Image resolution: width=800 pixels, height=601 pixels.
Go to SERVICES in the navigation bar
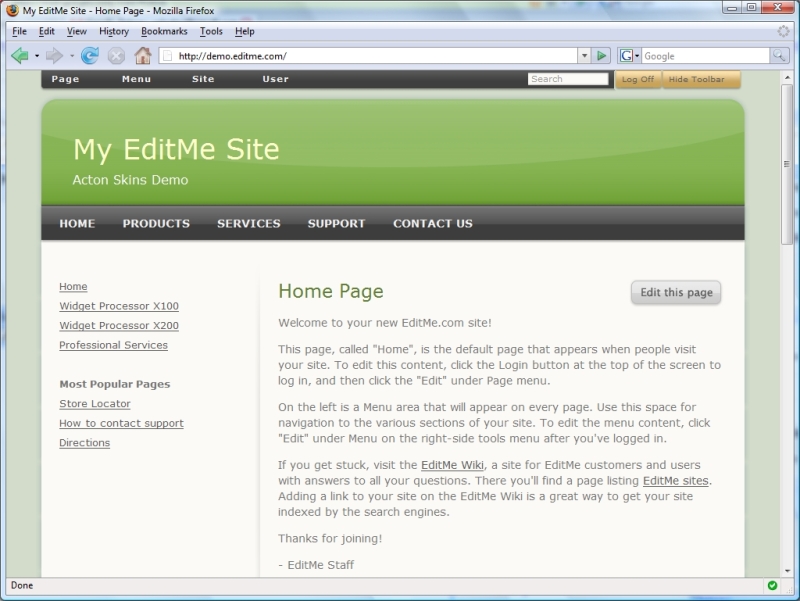[x=248, y=223]
